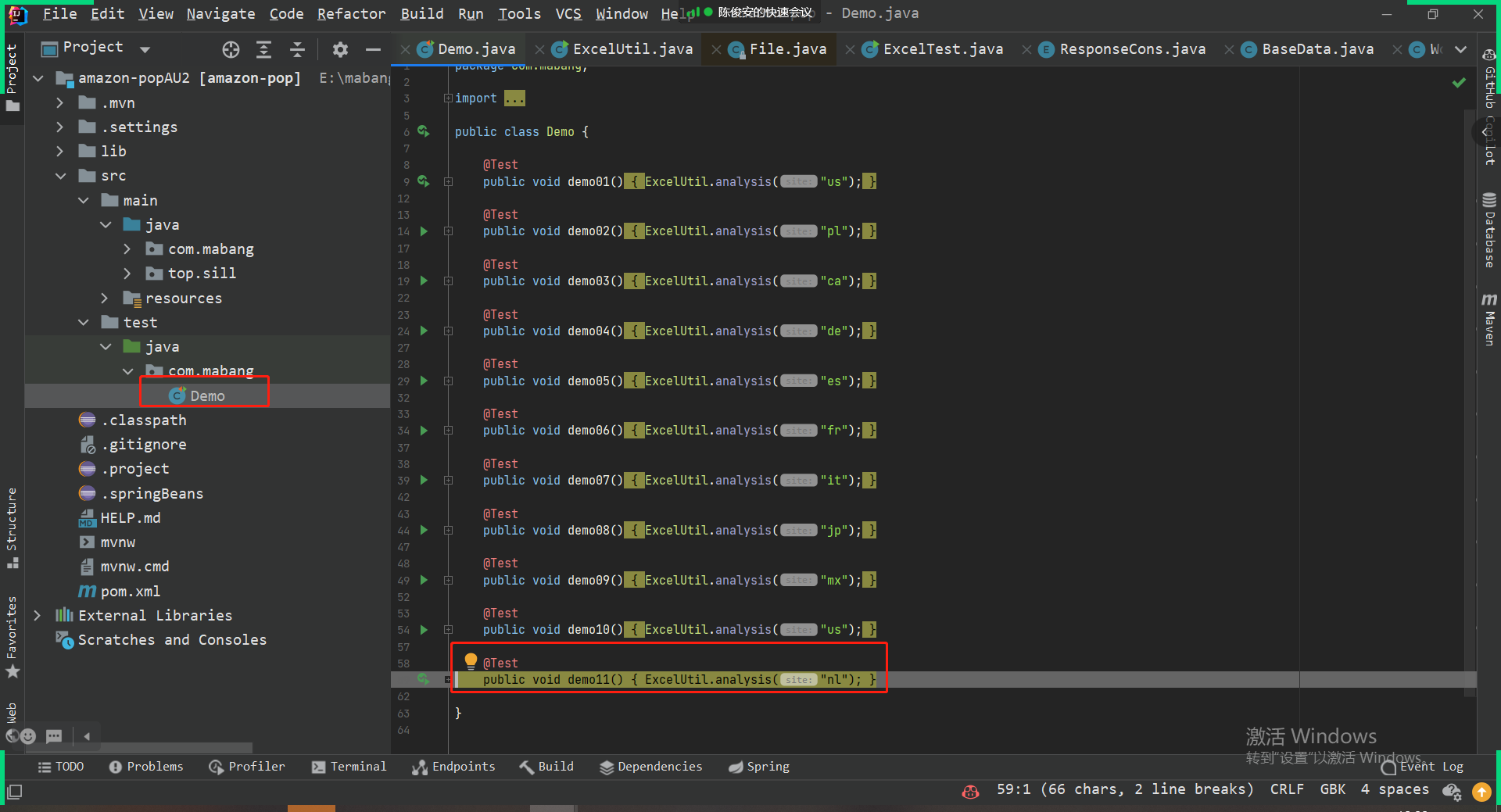
Task: Click the yellow lightbulb intention icon
Action: 471,661
